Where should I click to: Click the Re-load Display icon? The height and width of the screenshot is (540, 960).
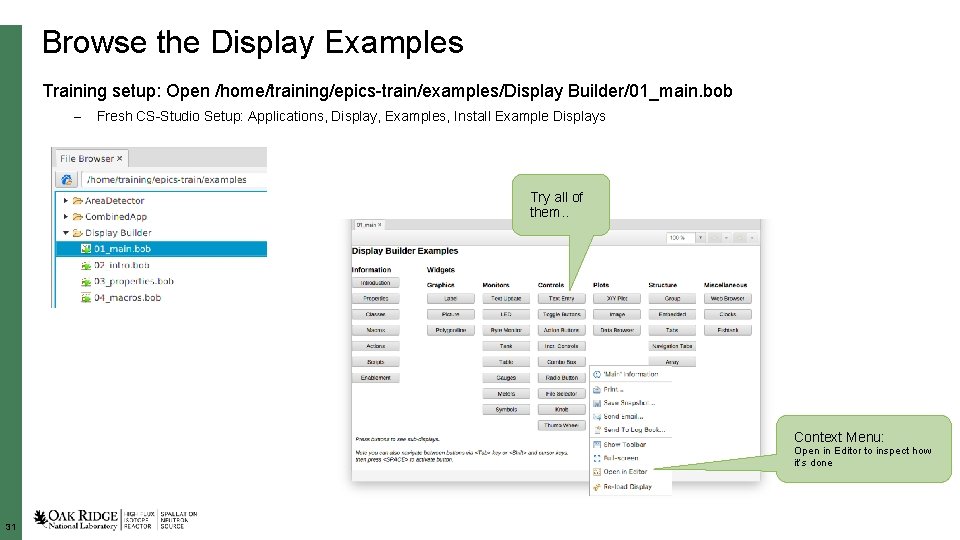click(x=597, y=487)
